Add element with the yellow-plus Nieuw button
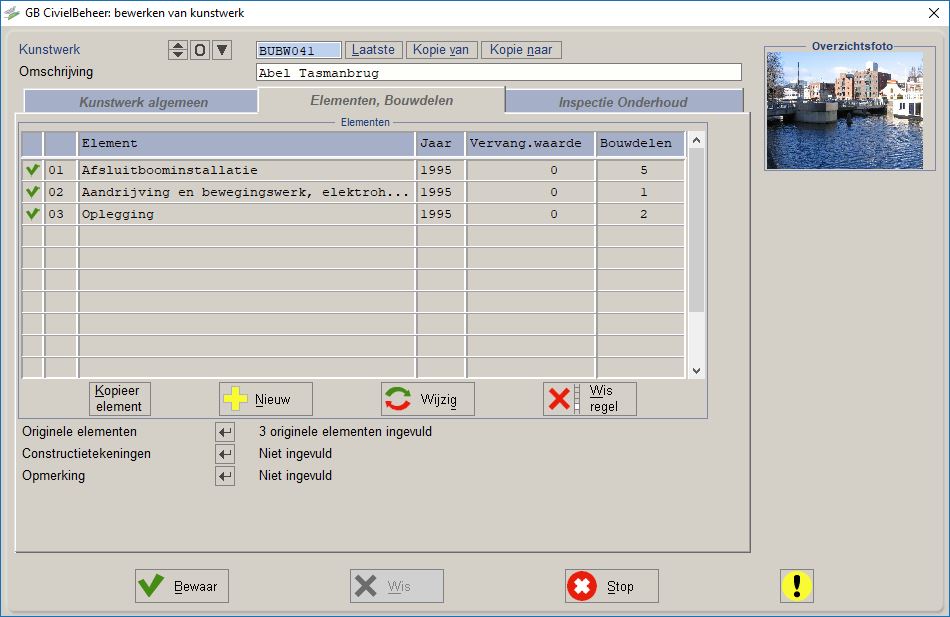The width and height of the screenshot is (950, 617). (x=266, y=399)
